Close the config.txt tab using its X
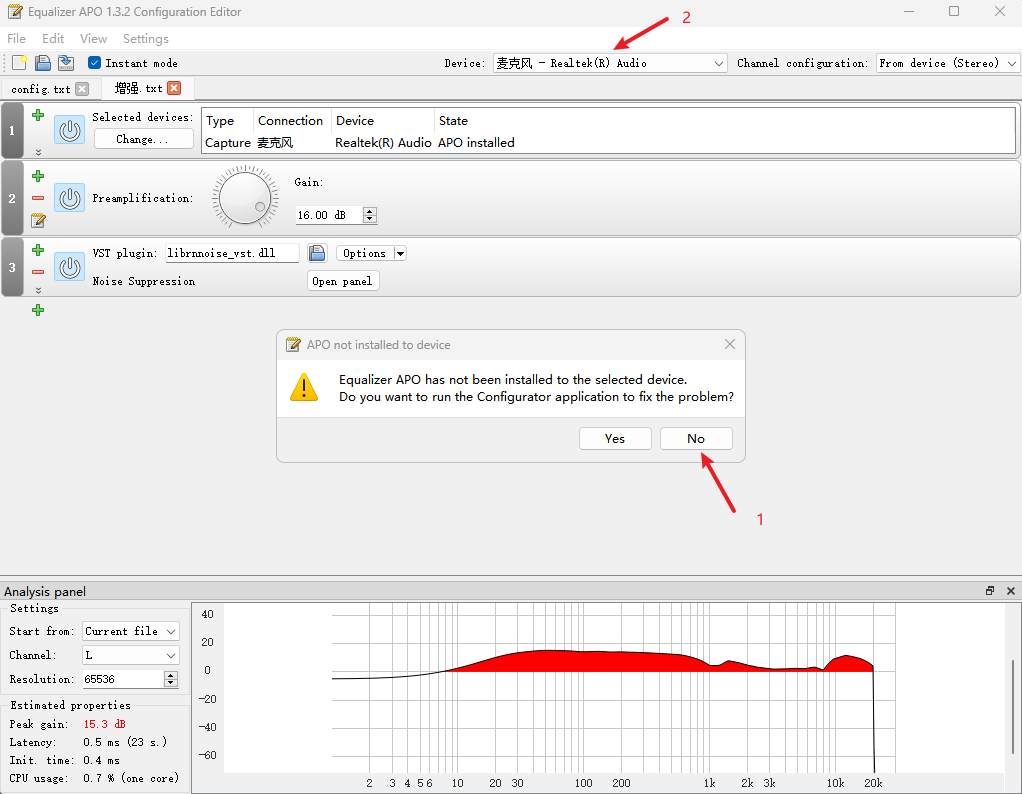Image resolution: width=1022 pixels, height=794 pixels. click(x=82, y=89)
